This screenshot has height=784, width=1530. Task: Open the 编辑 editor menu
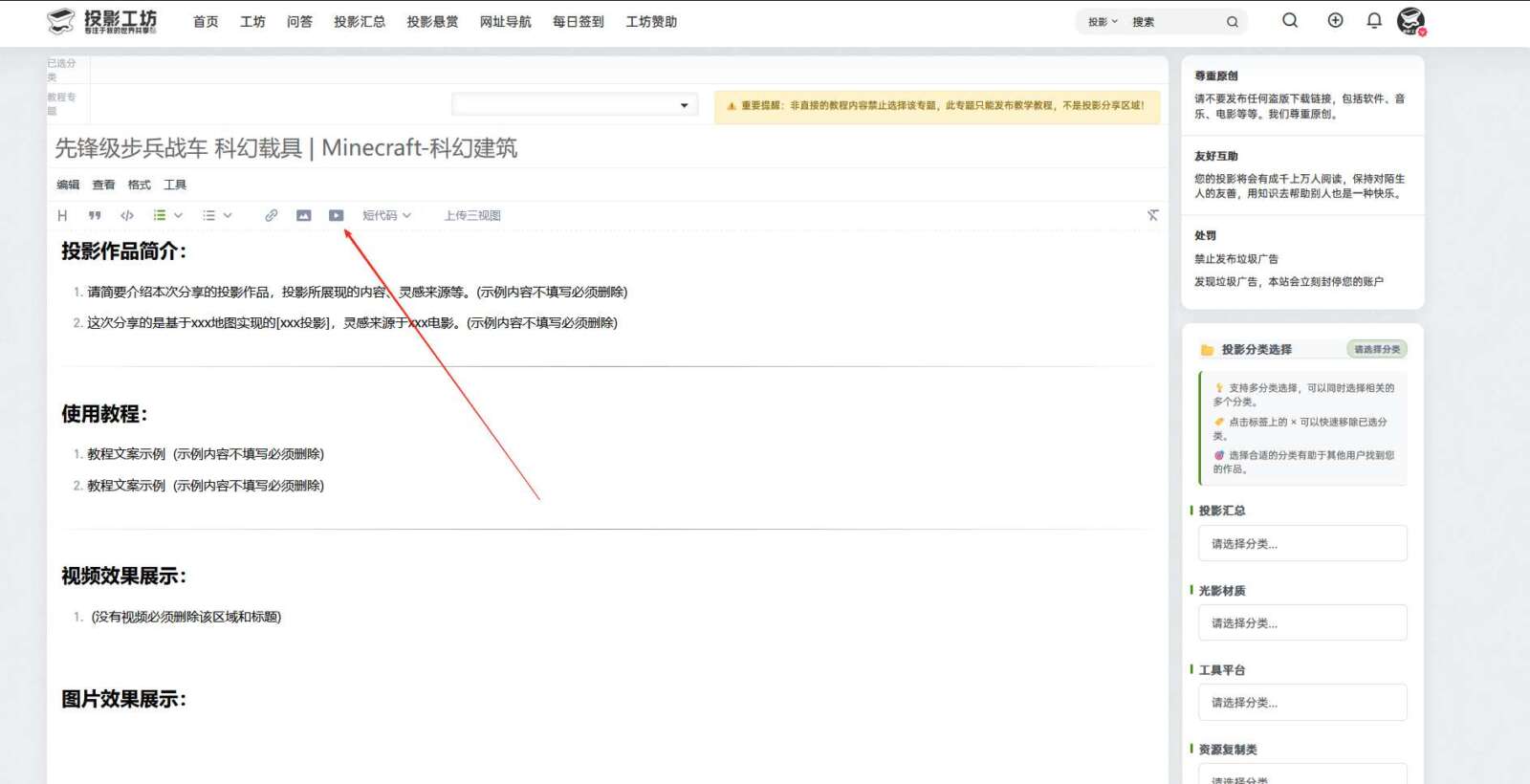point(68,185)
